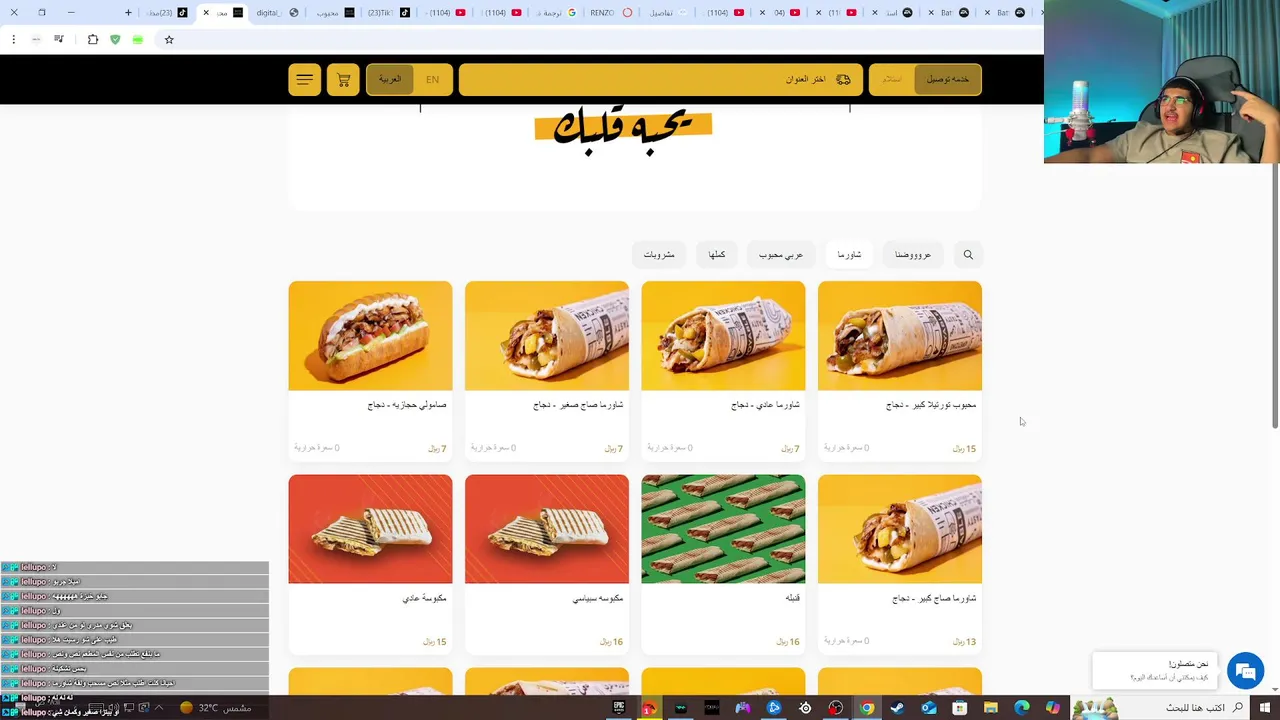Open the live chat bubble widget

(1245, 671)
